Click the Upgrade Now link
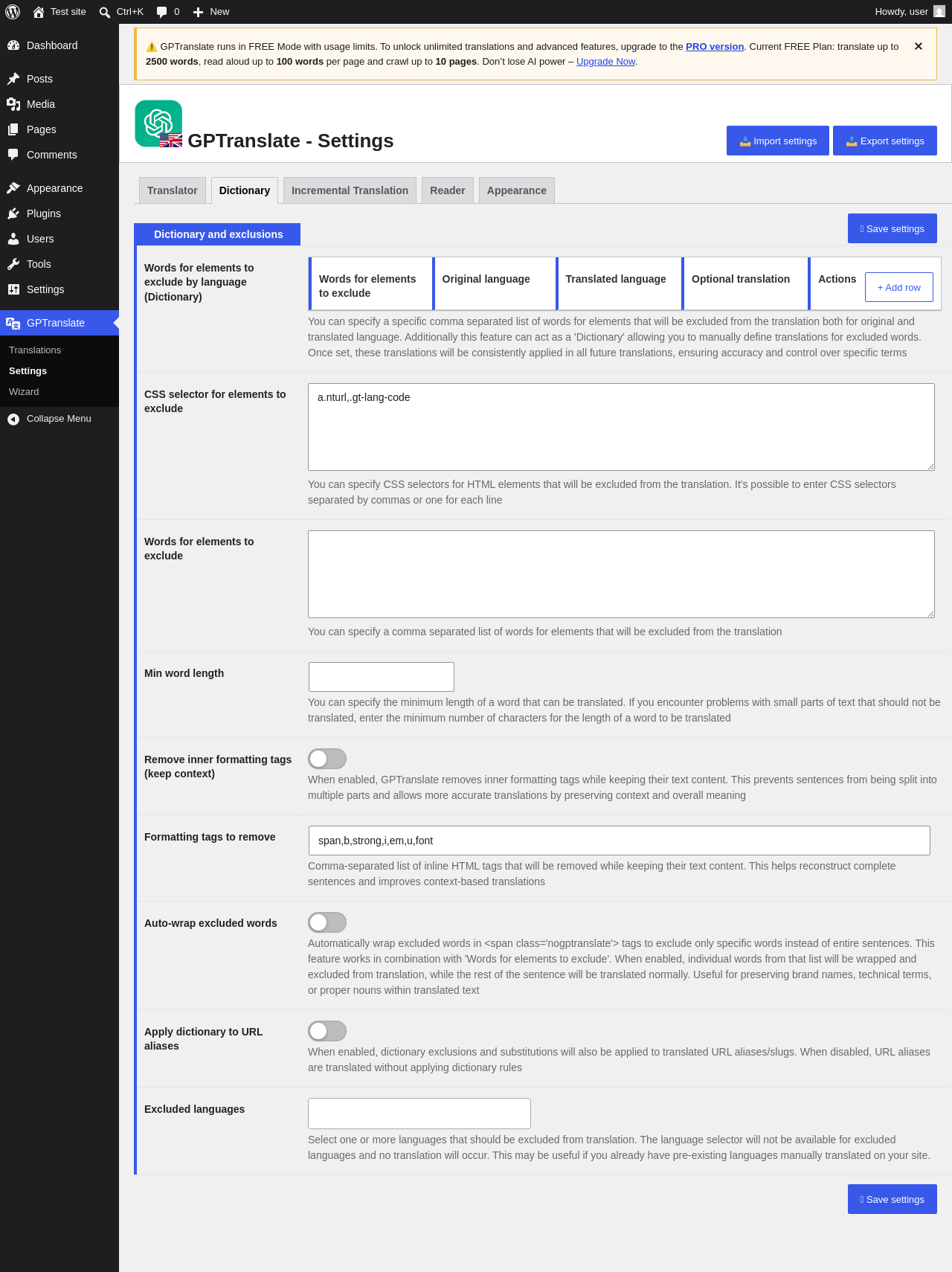 pos(605,62)
